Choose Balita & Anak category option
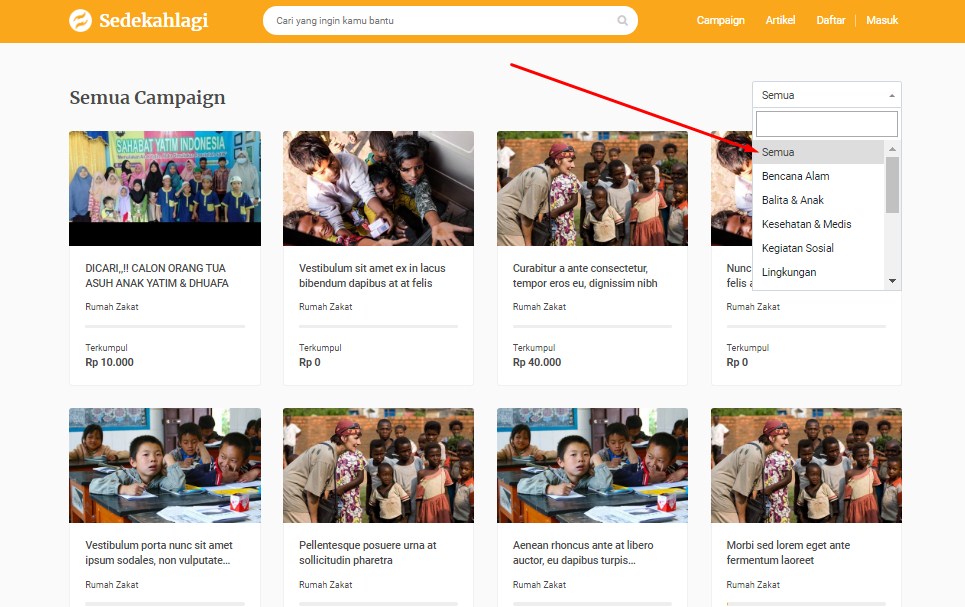965x607 pixels. coord(819,200)
